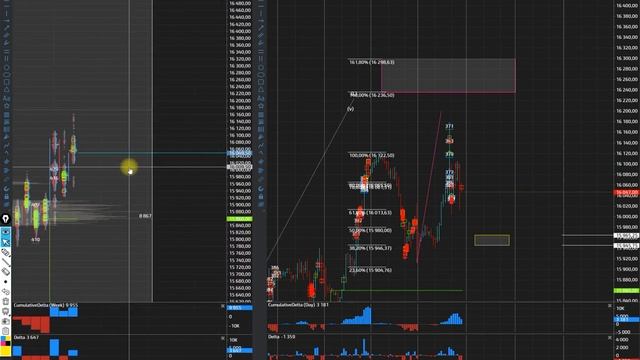Select the cursor pointer tool in annotation toolbar
The width and height of the screenshot is (640, 360).
tap(5, 242)
